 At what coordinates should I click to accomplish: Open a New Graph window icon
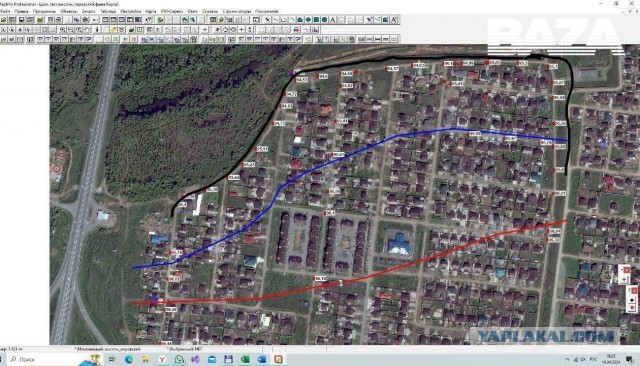(121, 20)
